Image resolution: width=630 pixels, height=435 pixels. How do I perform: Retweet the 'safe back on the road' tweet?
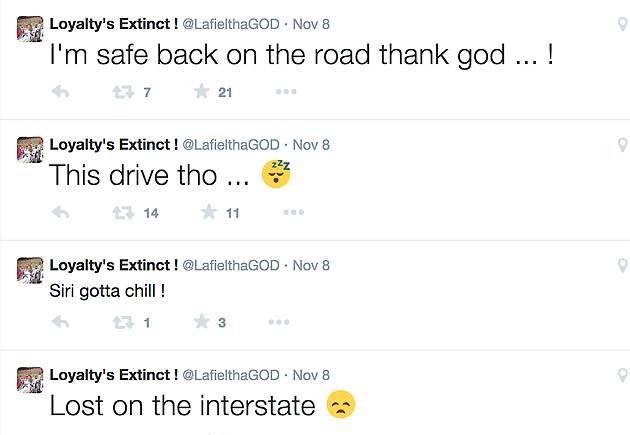124,92
